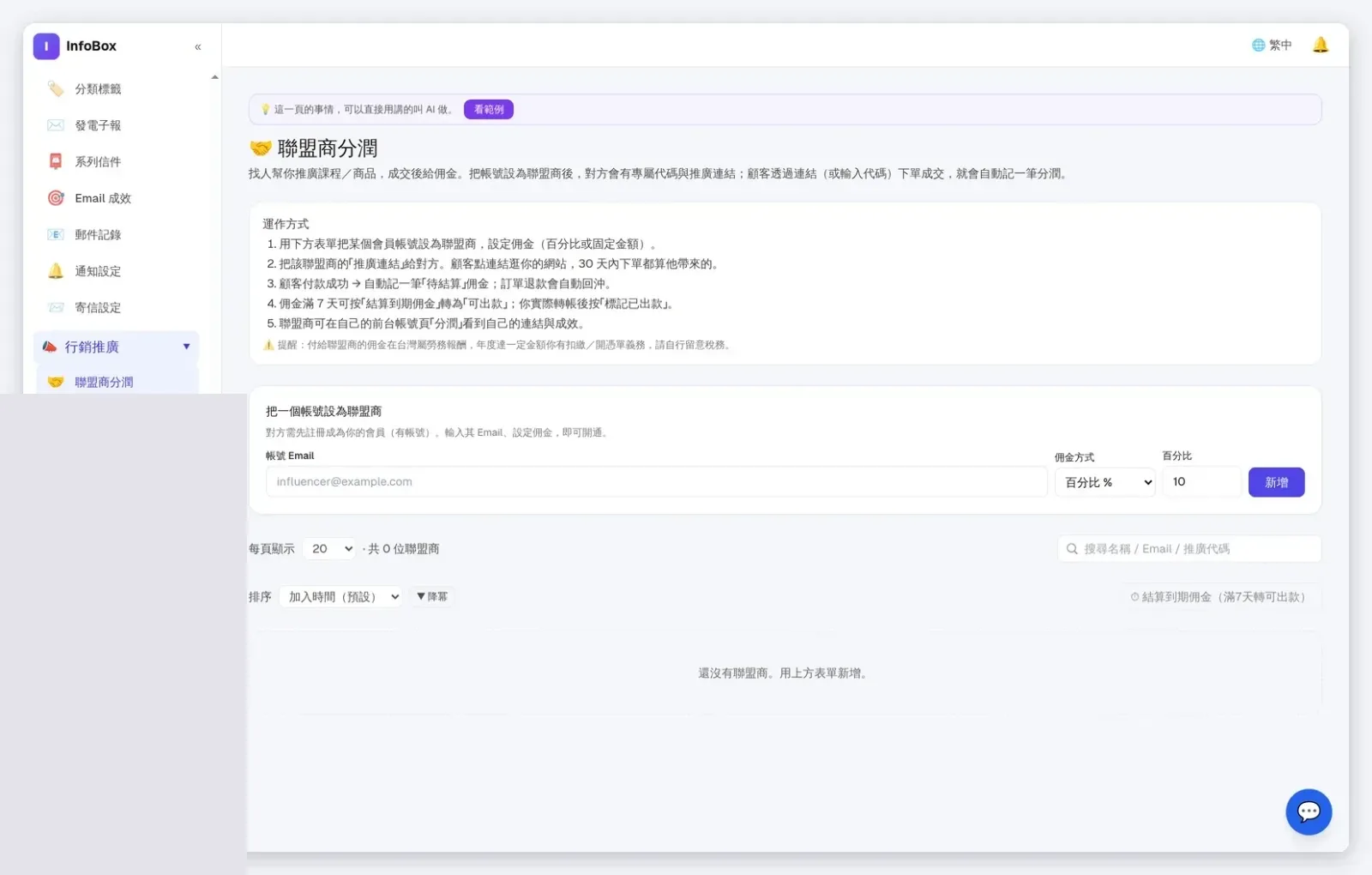The height and width of the screenshot is (875, 1372).
Task: Open 寄信設定 icon in sidebar
Action: (56, 307)
